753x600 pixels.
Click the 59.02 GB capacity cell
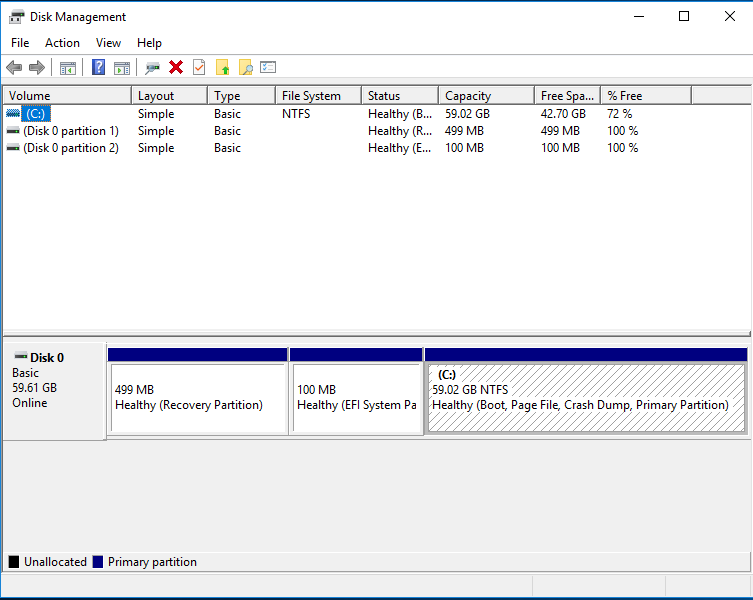[467, 114]
